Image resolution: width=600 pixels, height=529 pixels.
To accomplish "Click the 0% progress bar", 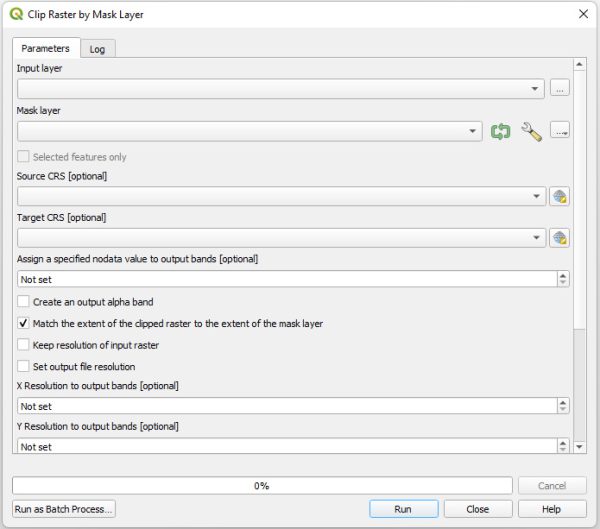I will click(262, 486).
